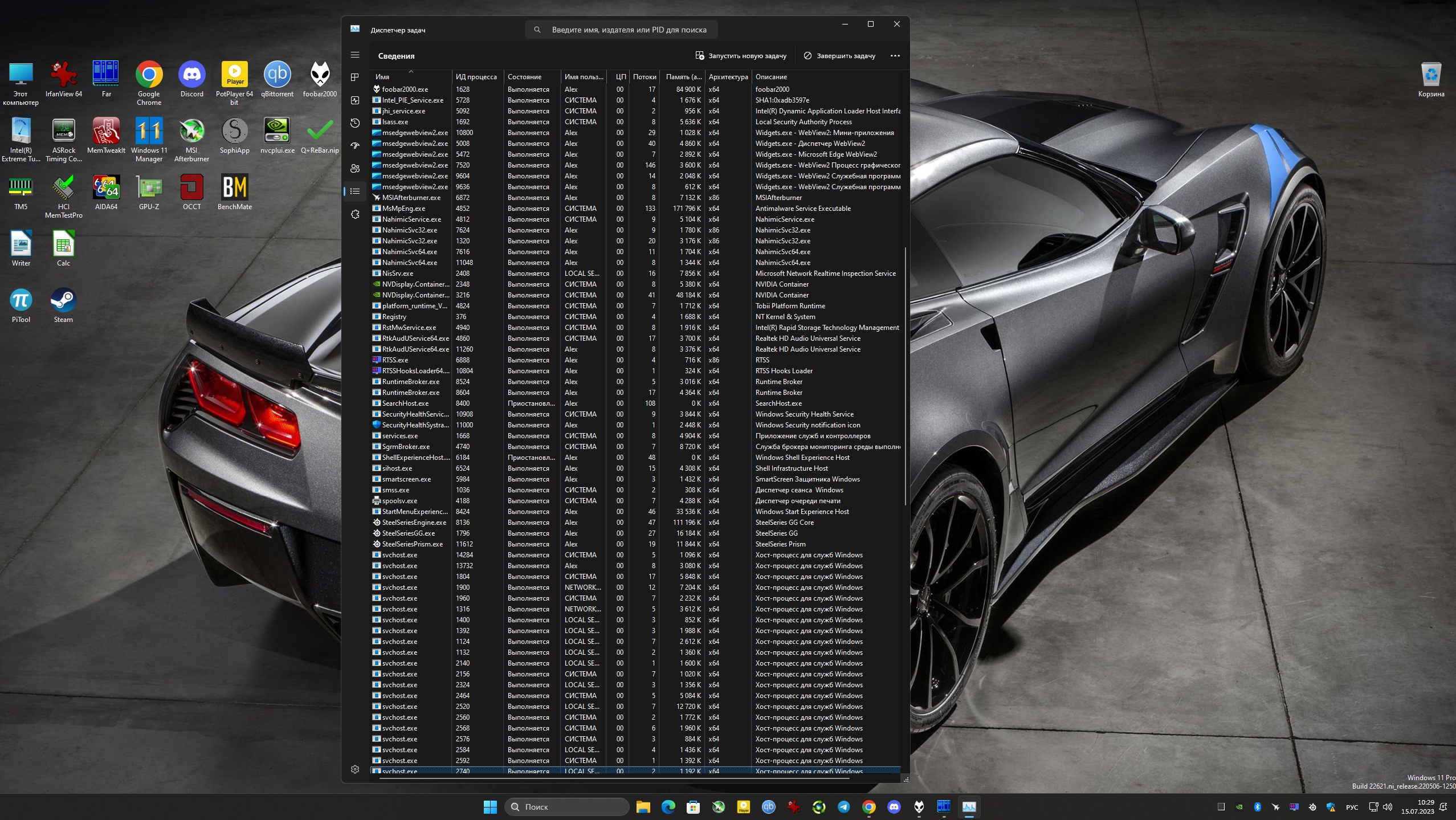1456x820 pixels.
Task: Select the Details list icon in sidebar
Action: pyautogui.click(x=354, y=191)
